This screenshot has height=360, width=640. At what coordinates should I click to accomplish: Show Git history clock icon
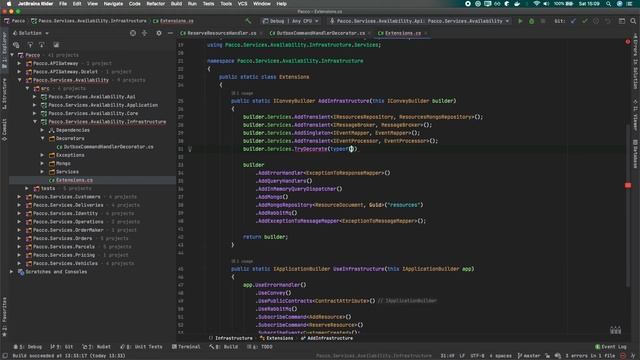(596, 21)
